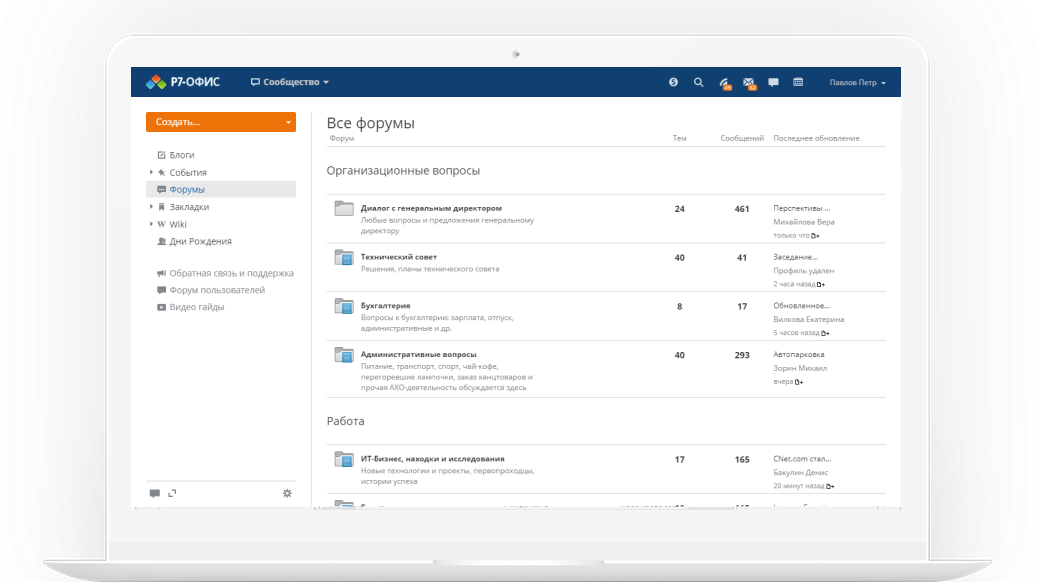Open the Видео гайды link
Viewport: 1039px width, 582px height.
pyautogui.click(x=196, y=307)
